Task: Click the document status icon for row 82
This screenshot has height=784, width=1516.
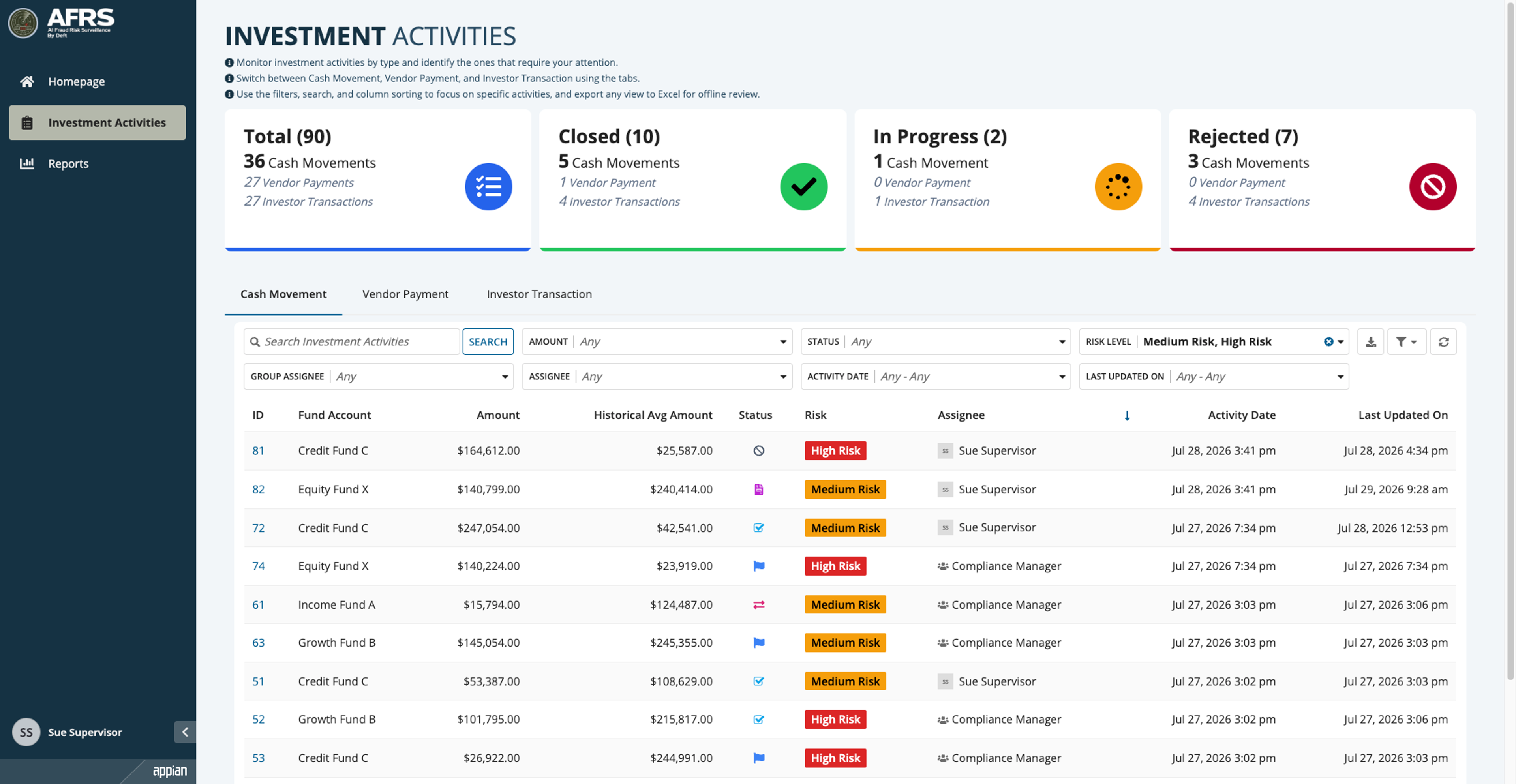Action: 758,490
